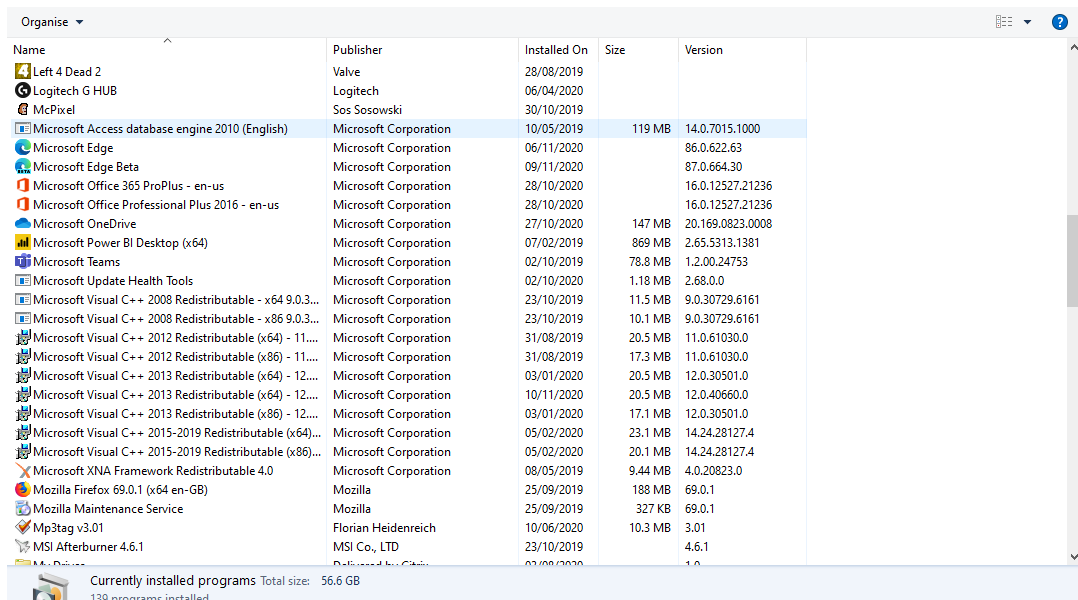Open the Organise dropdown menu

52,22
